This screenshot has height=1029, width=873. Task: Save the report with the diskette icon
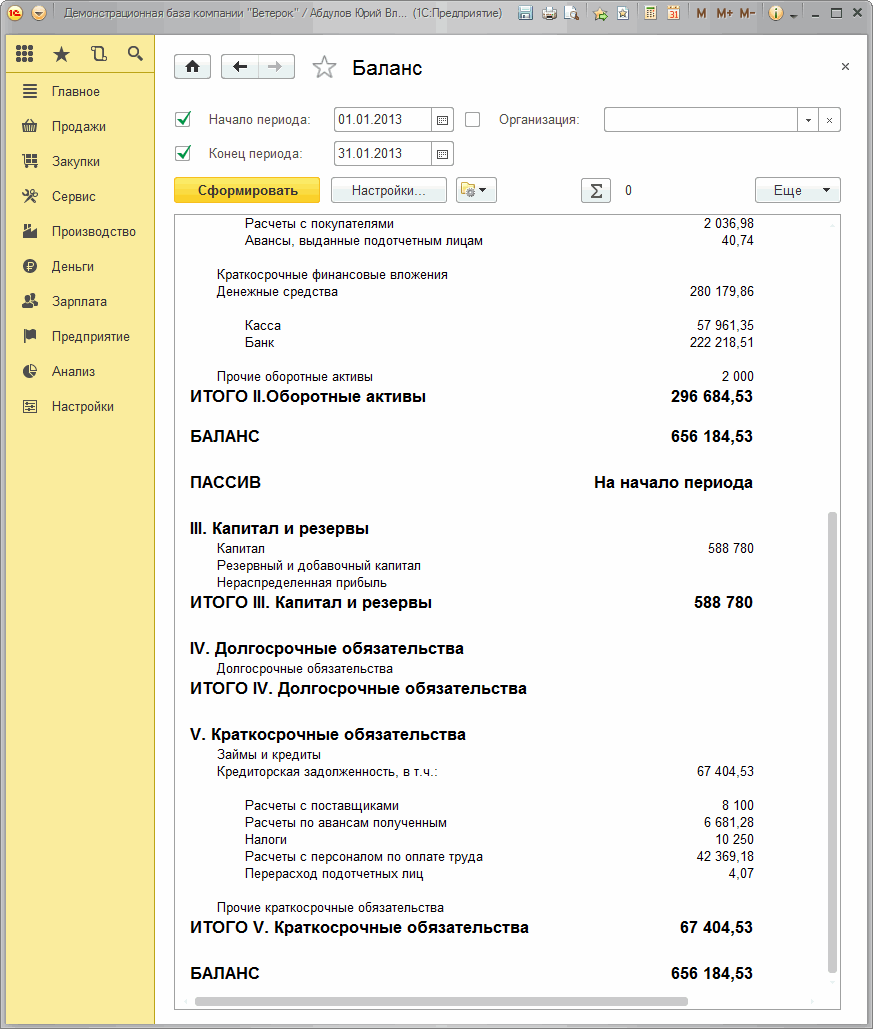coord(525,13)
